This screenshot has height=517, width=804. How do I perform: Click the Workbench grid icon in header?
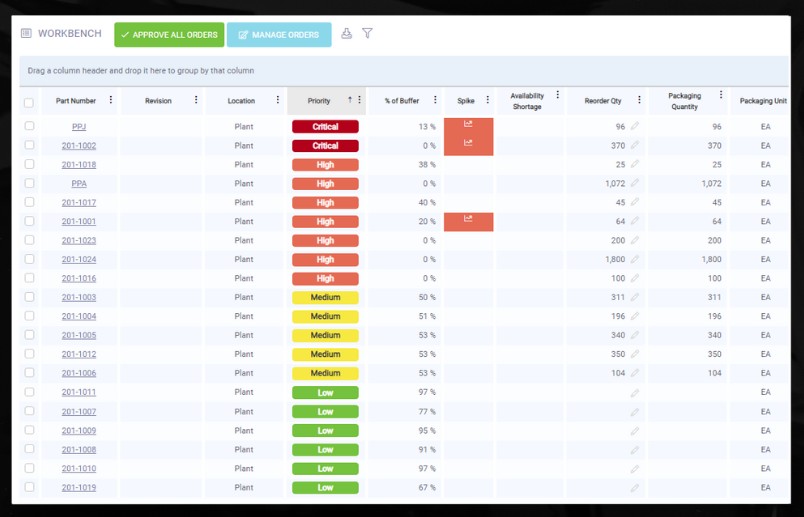[x=26, y=34]
